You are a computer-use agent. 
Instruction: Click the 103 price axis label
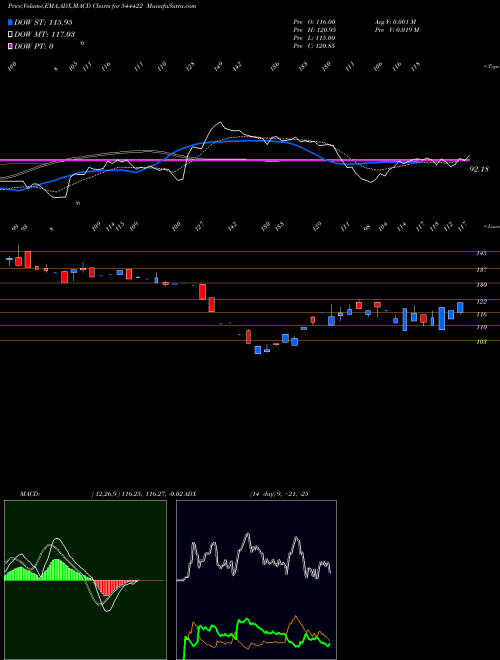481,342
